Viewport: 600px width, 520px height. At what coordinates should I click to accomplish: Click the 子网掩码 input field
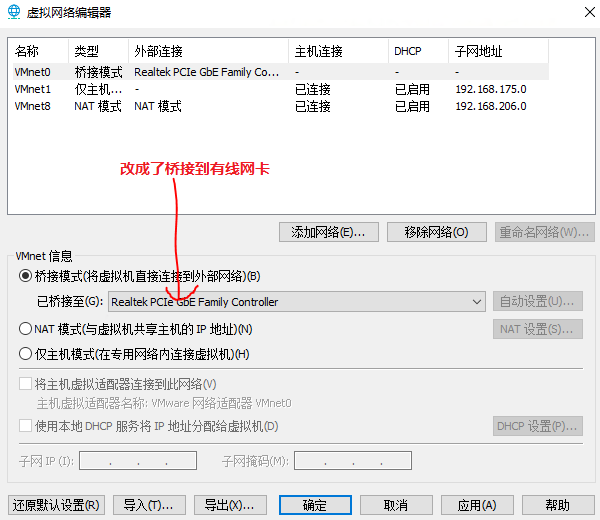pyautogui.click(x=353, y=460)
